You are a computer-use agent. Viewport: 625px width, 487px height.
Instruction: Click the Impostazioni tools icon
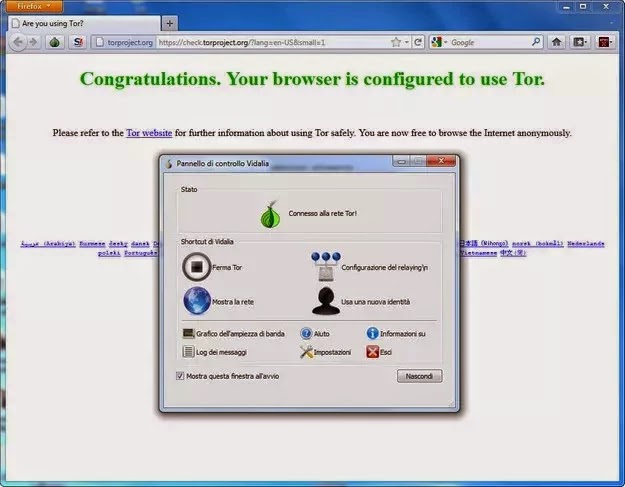tap(306, 351)
